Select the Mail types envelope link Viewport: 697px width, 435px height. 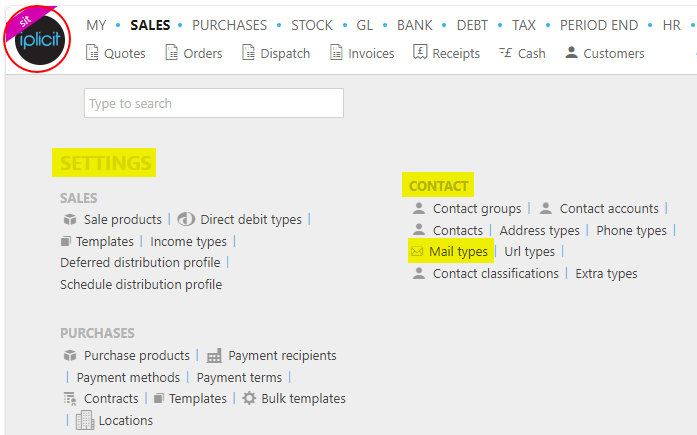click(x=451, y=251)
